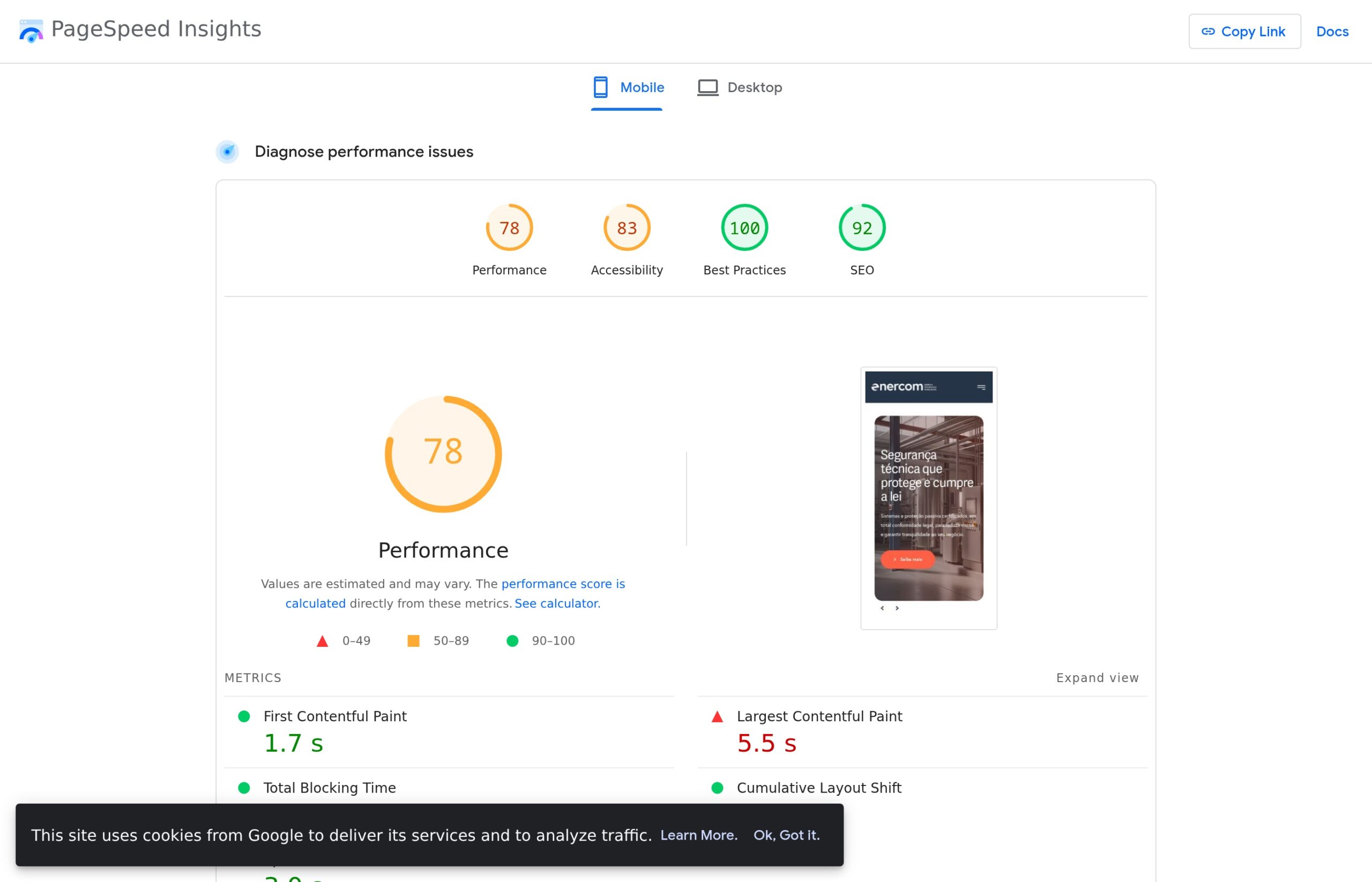
Task: Click Expand view for metrics
Action: 1097,677
